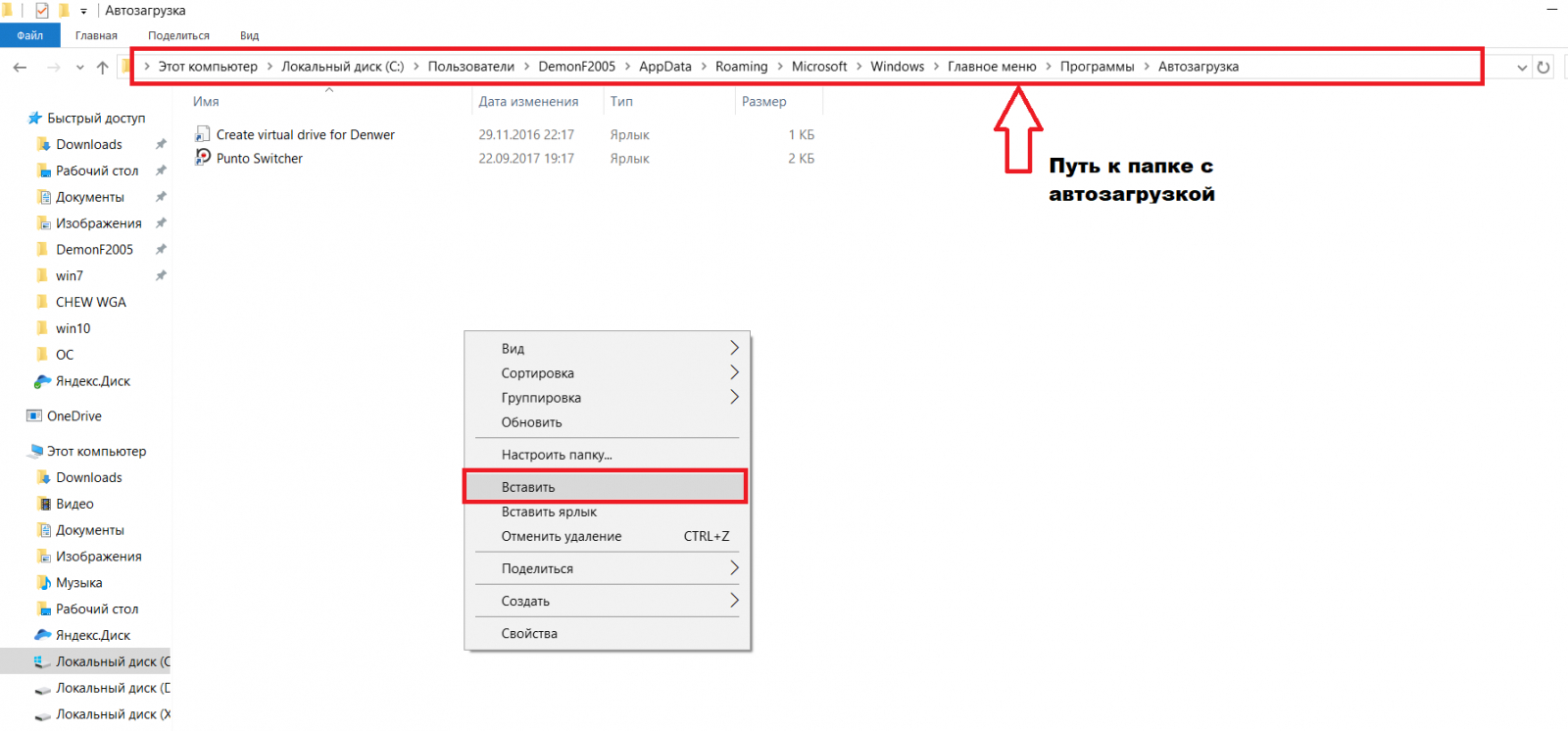Select Локальный диск (C:) in sidebar

coord(103,661)
